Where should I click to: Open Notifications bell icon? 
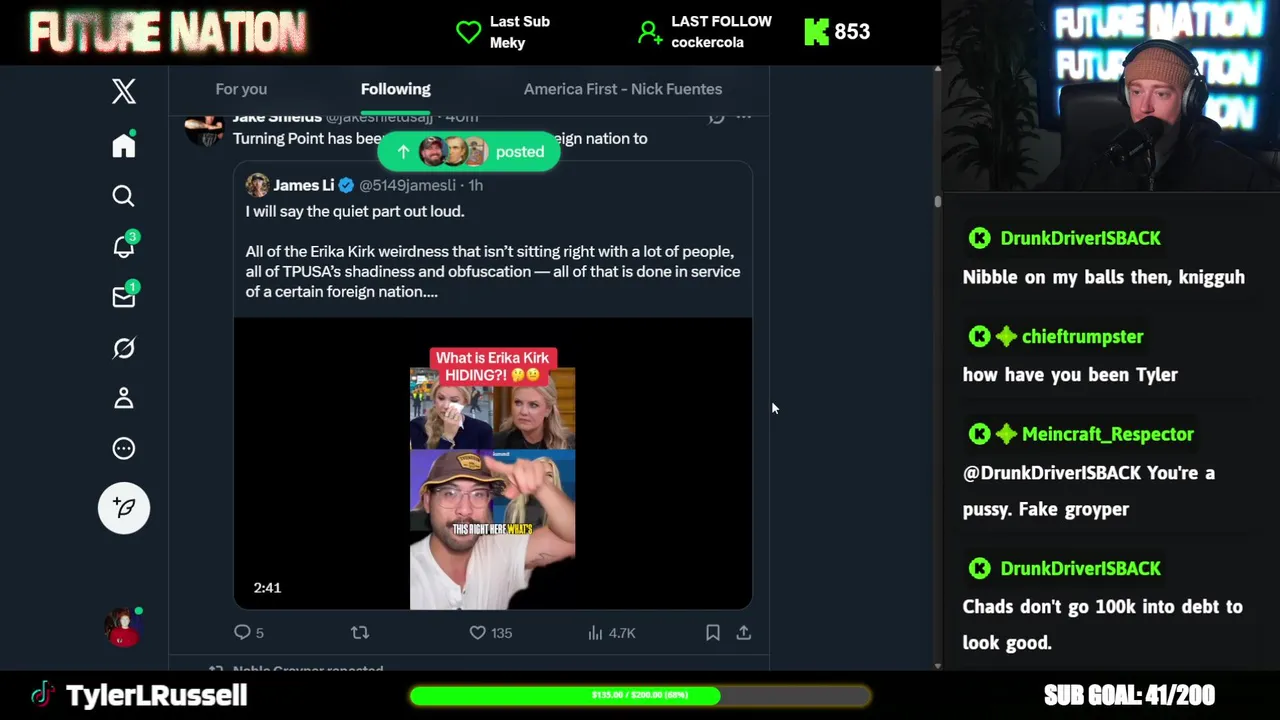tap(124, 246)
